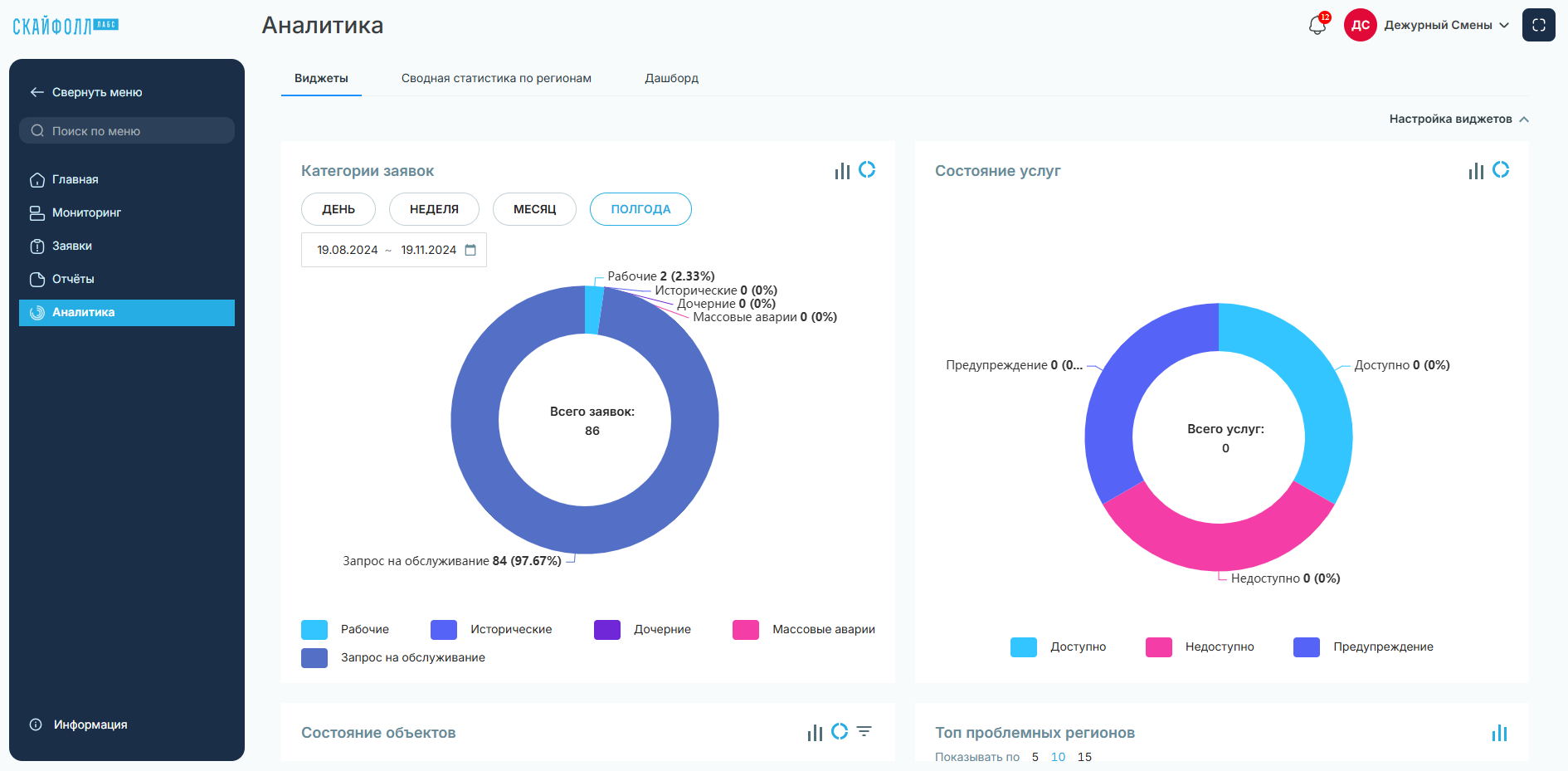1568x771 pixels.
Task: Switch Категории заявок widget to bar chart
Action: point(842,170)
